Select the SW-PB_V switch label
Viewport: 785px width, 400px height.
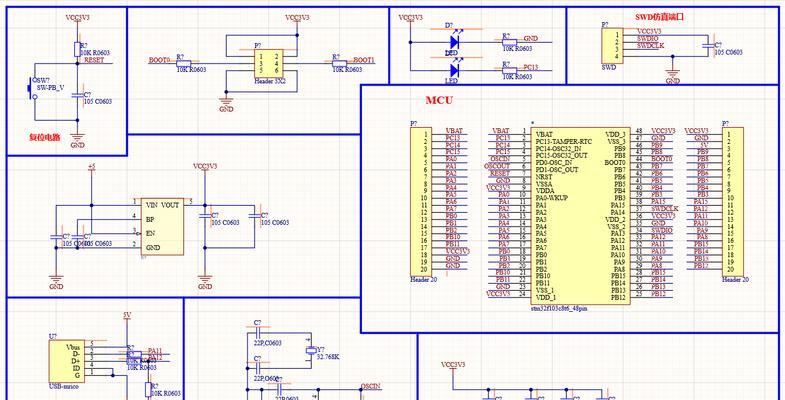[x=50, y=87]
